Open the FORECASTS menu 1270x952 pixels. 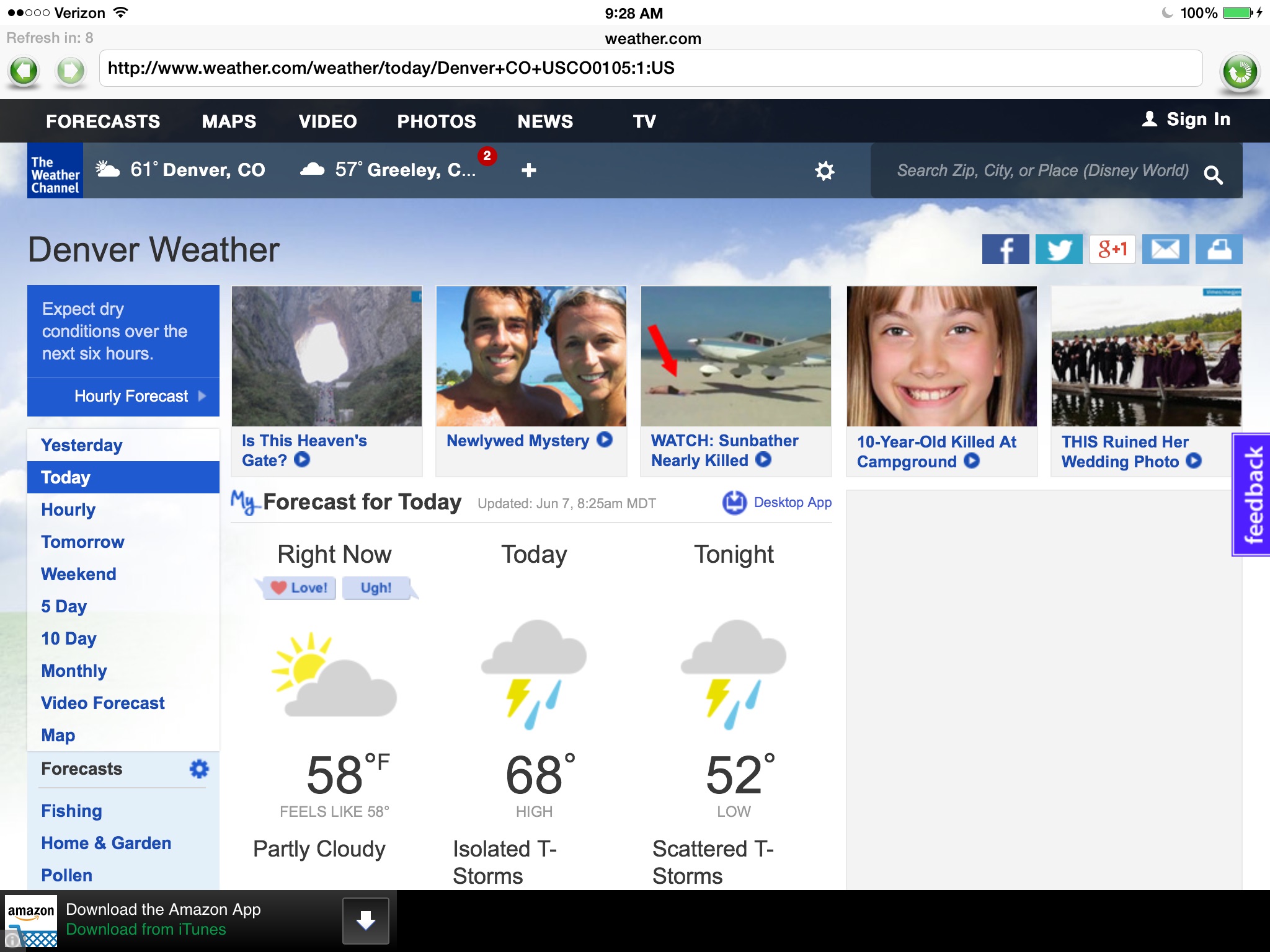103,121
